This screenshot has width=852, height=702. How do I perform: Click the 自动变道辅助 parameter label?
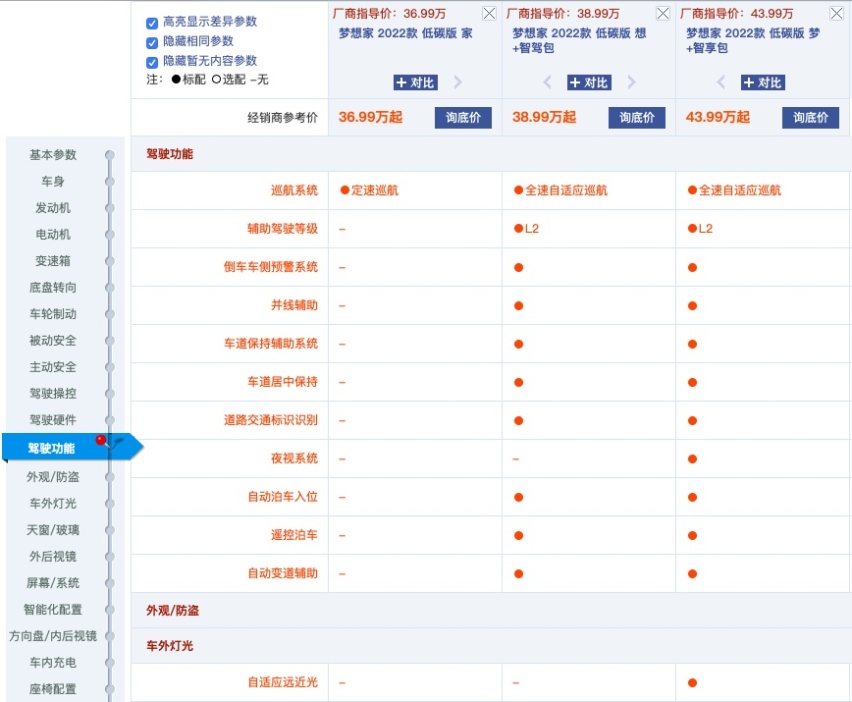[x=283, y=574]
